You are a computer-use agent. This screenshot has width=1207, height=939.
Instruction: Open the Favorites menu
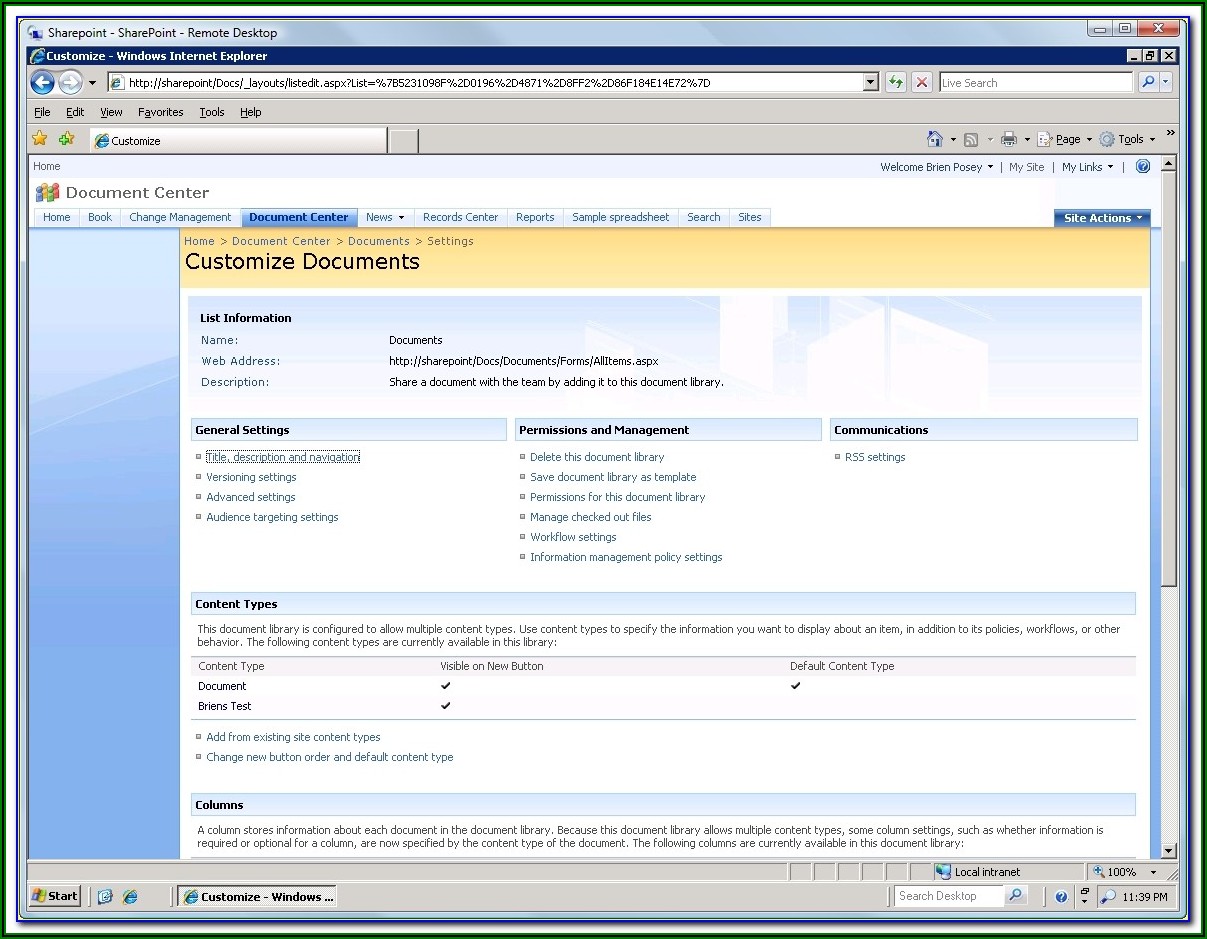coord(160,112)
